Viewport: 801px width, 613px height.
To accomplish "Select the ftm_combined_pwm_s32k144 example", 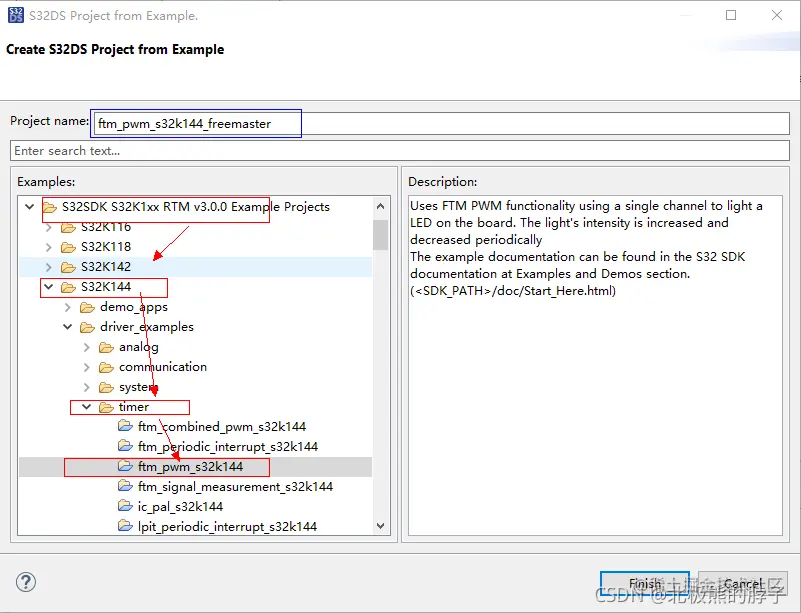I will 222,427.
